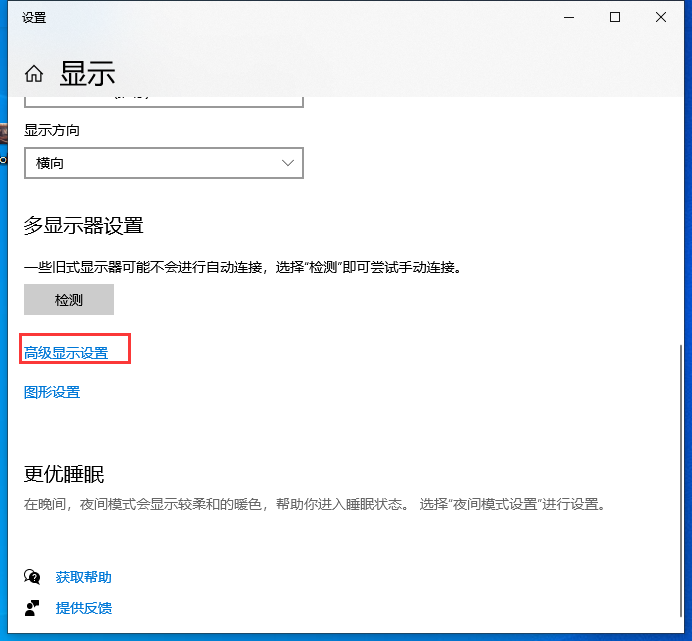The width and height of the screenshot is (692, 641).
Task: Go to Settings home via house icon
Action: 34,73
